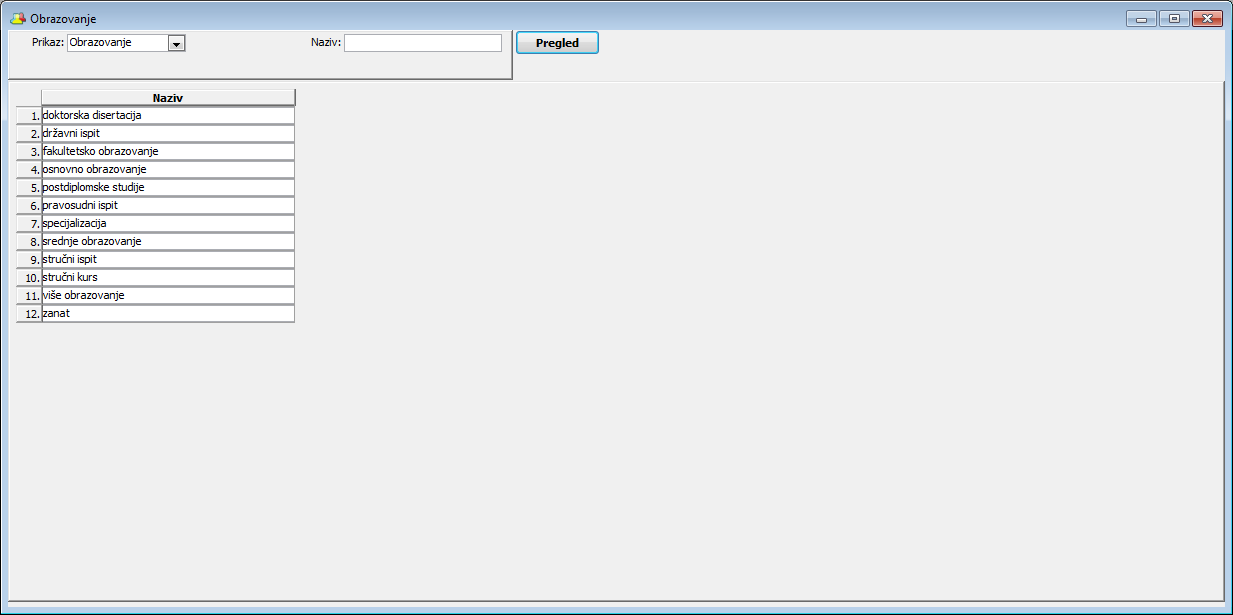This screenshot has height=615, width=1233.
Task: Select the row 'srednje obrazovanje'
Action: (x=168, y=241)
